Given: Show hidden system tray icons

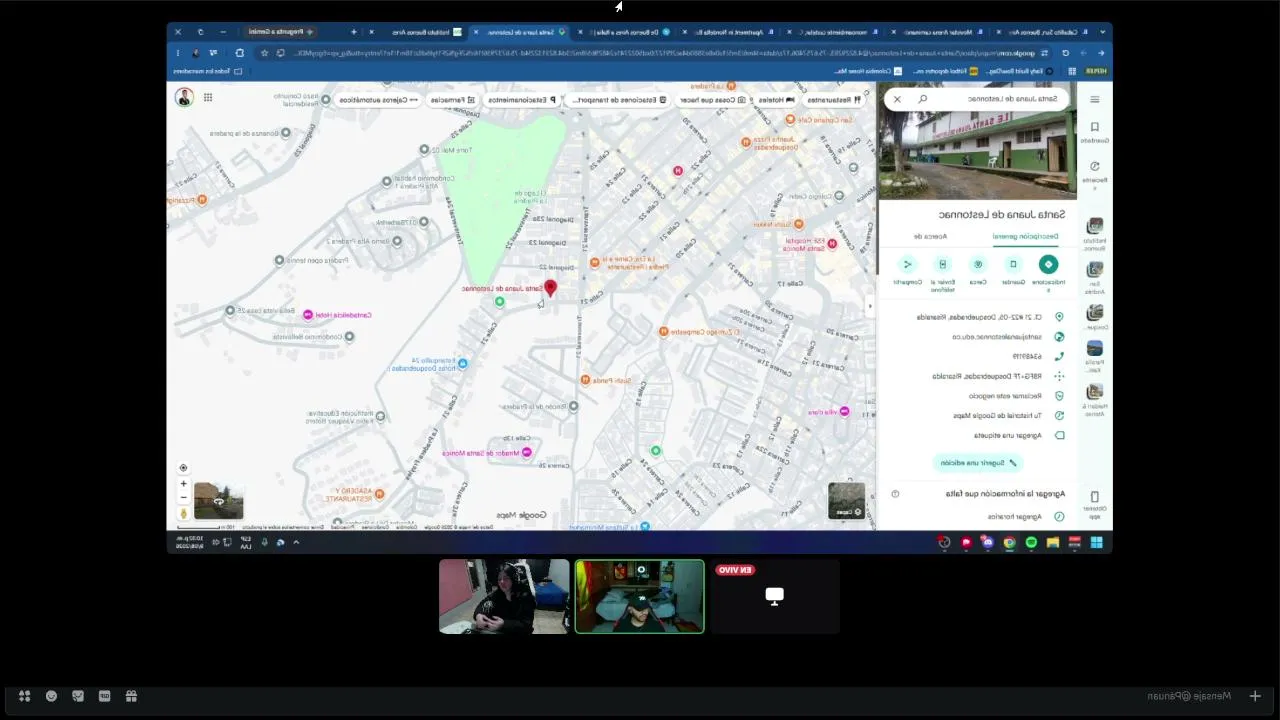Looking at the screenshot, I should coord(296,542).
